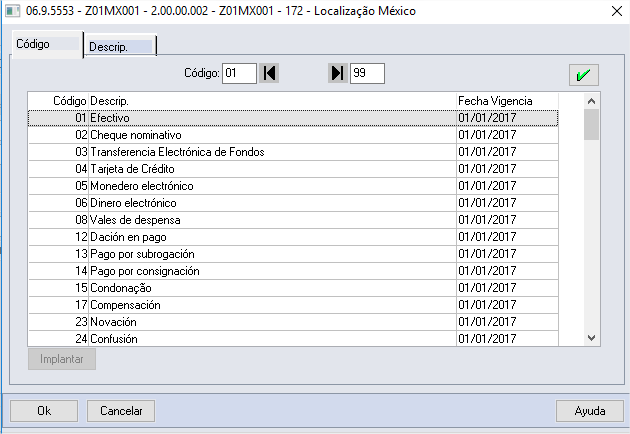This screenshot has width=630, height=434.
Task: Select the row 'Dinero electrónico'
Action: click(x=293, y=203)
